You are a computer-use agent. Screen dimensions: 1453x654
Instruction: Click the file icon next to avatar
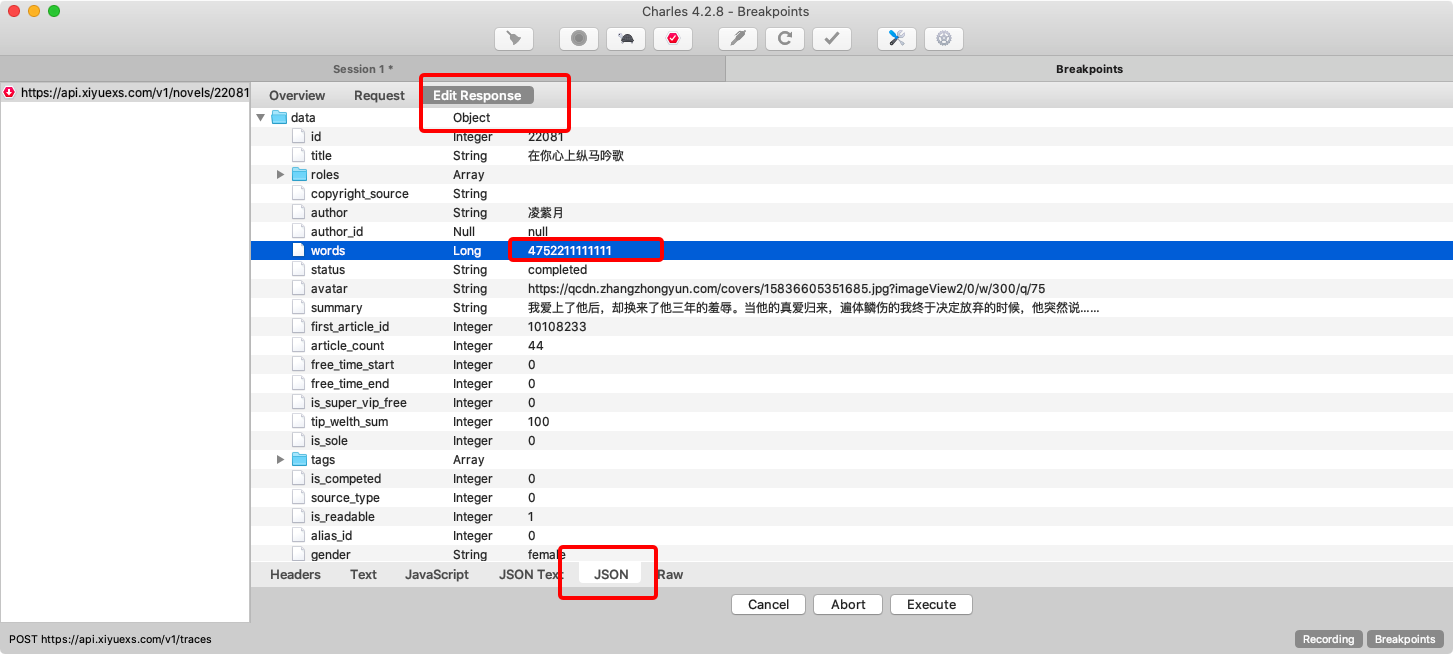[x=299, y=289]
